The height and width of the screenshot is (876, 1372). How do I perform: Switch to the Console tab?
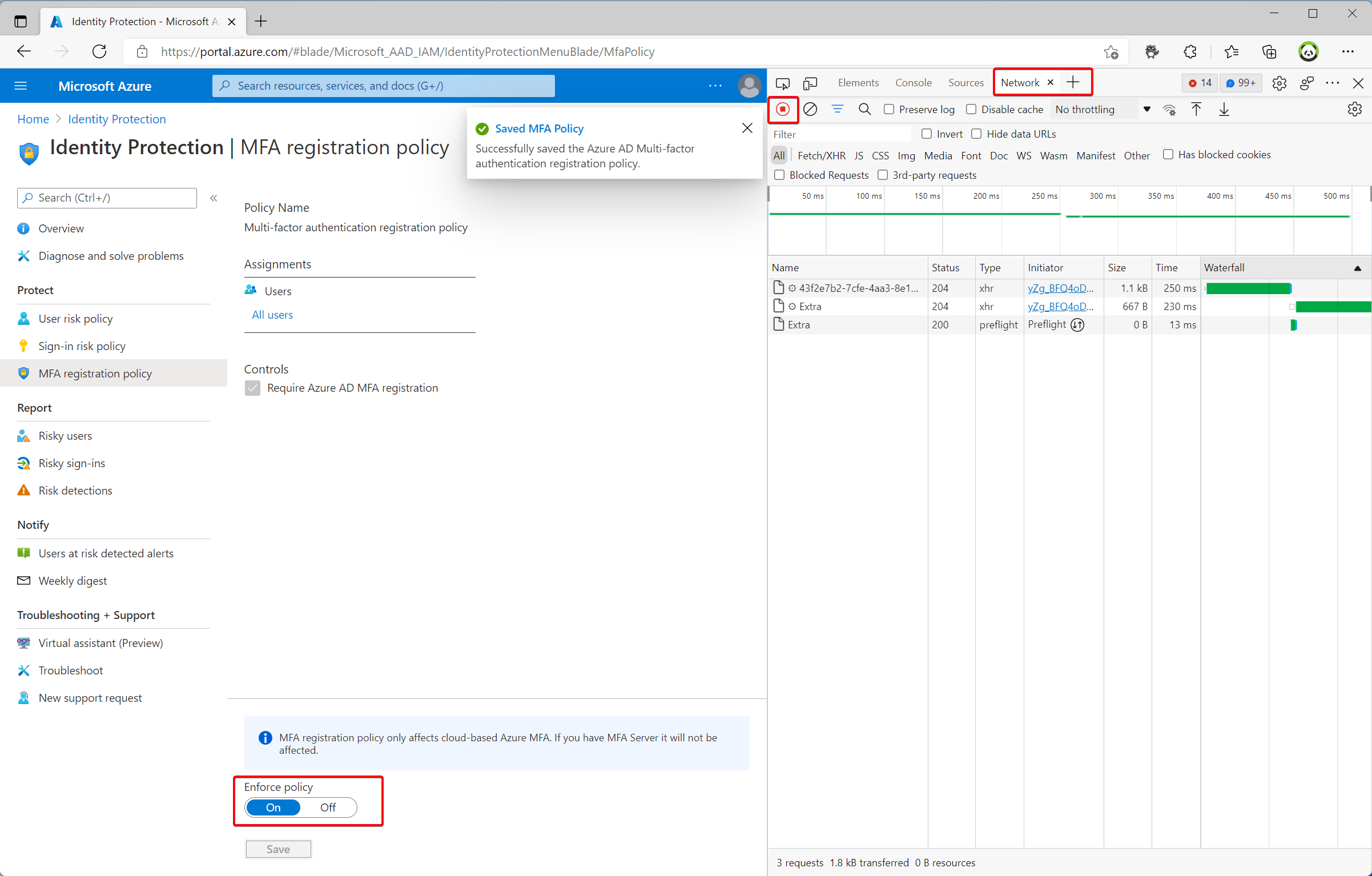913,83
